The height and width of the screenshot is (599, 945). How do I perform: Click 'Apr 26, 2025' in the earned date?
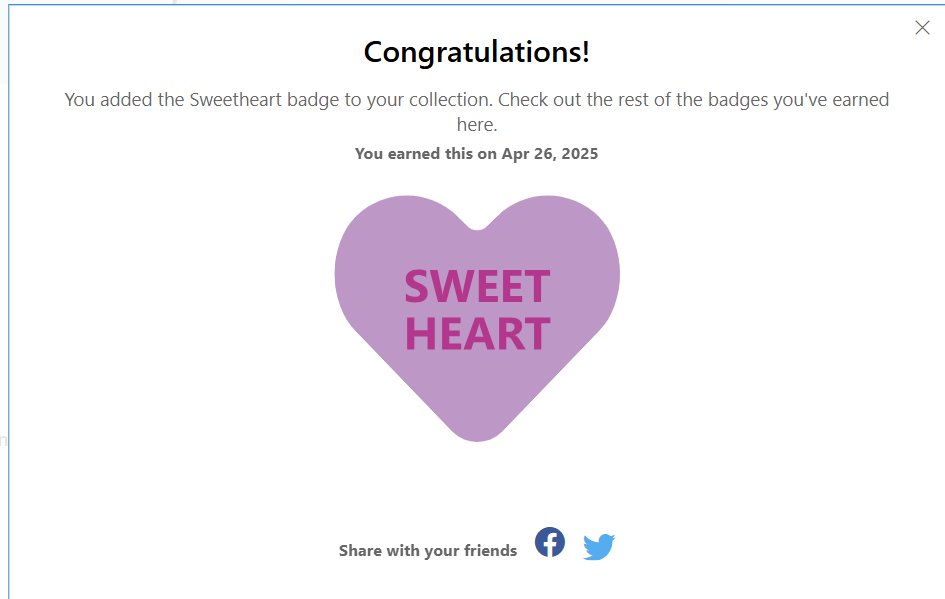pyautogui.click(x=550, y=154)
